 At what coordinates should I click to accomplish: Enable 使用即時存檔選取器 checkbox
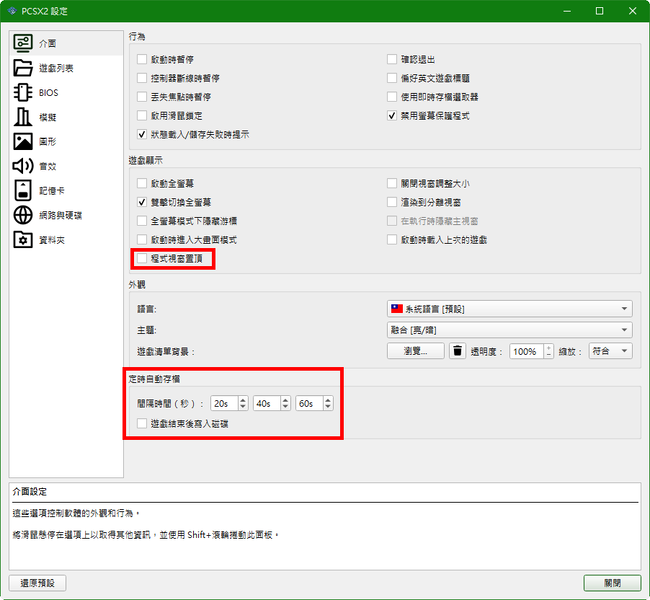(392, 97)
